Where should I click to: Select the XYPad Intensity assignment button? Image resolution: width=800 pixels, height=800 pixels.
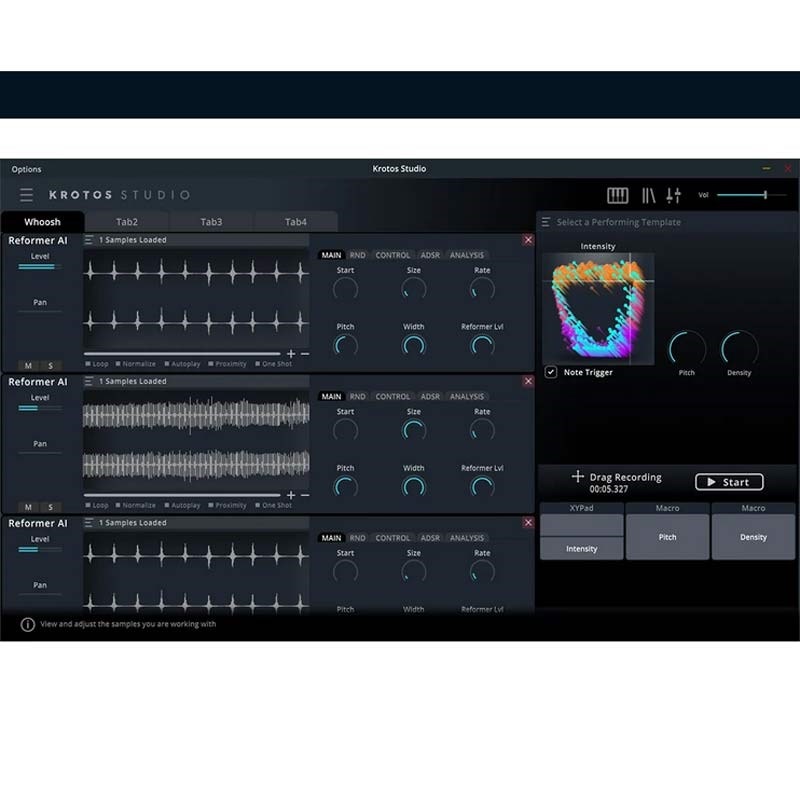coord(582,548)
